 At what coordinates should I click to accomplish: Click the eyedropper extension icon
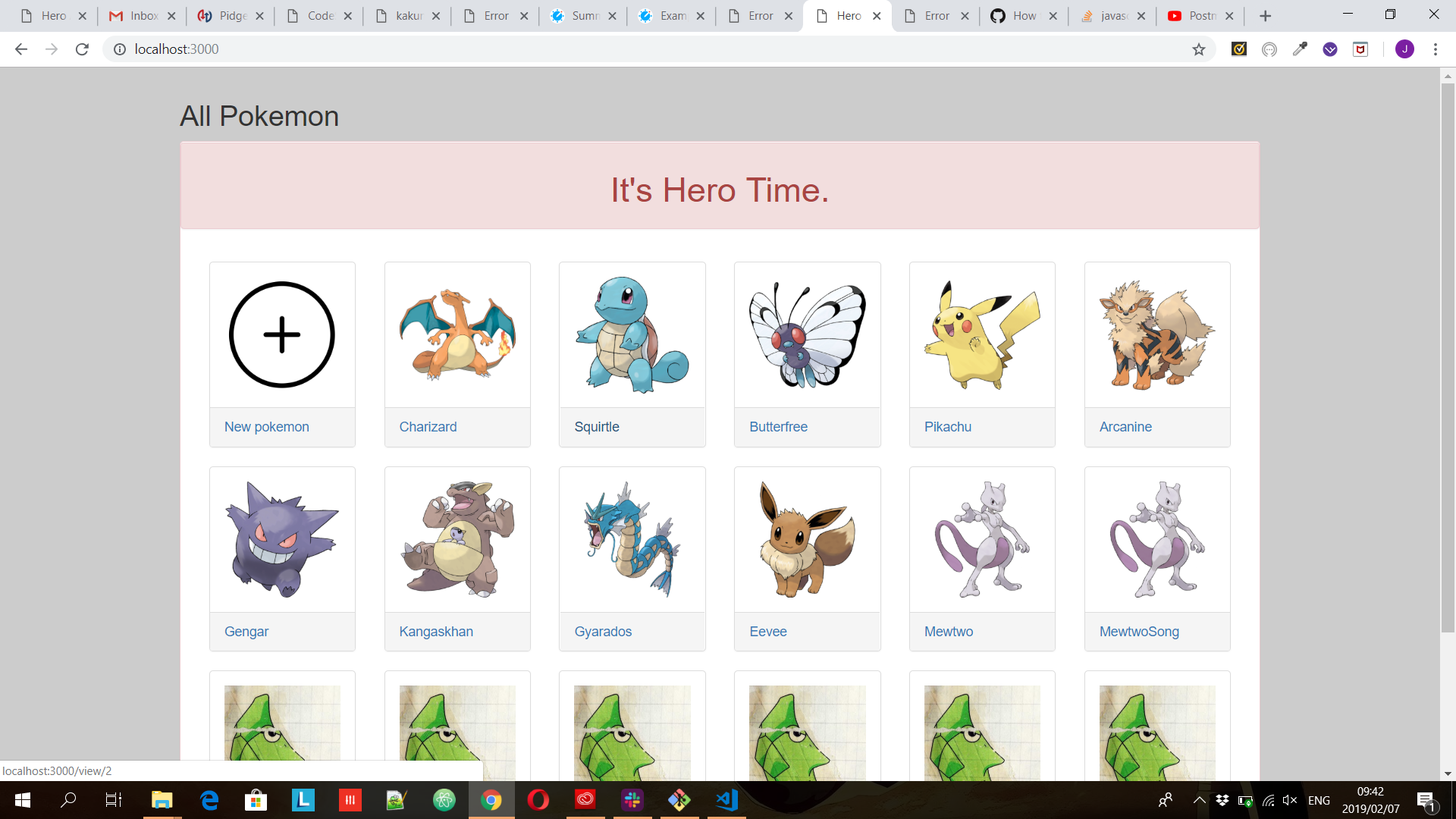pyautogui.click(x=1300, y=49)
